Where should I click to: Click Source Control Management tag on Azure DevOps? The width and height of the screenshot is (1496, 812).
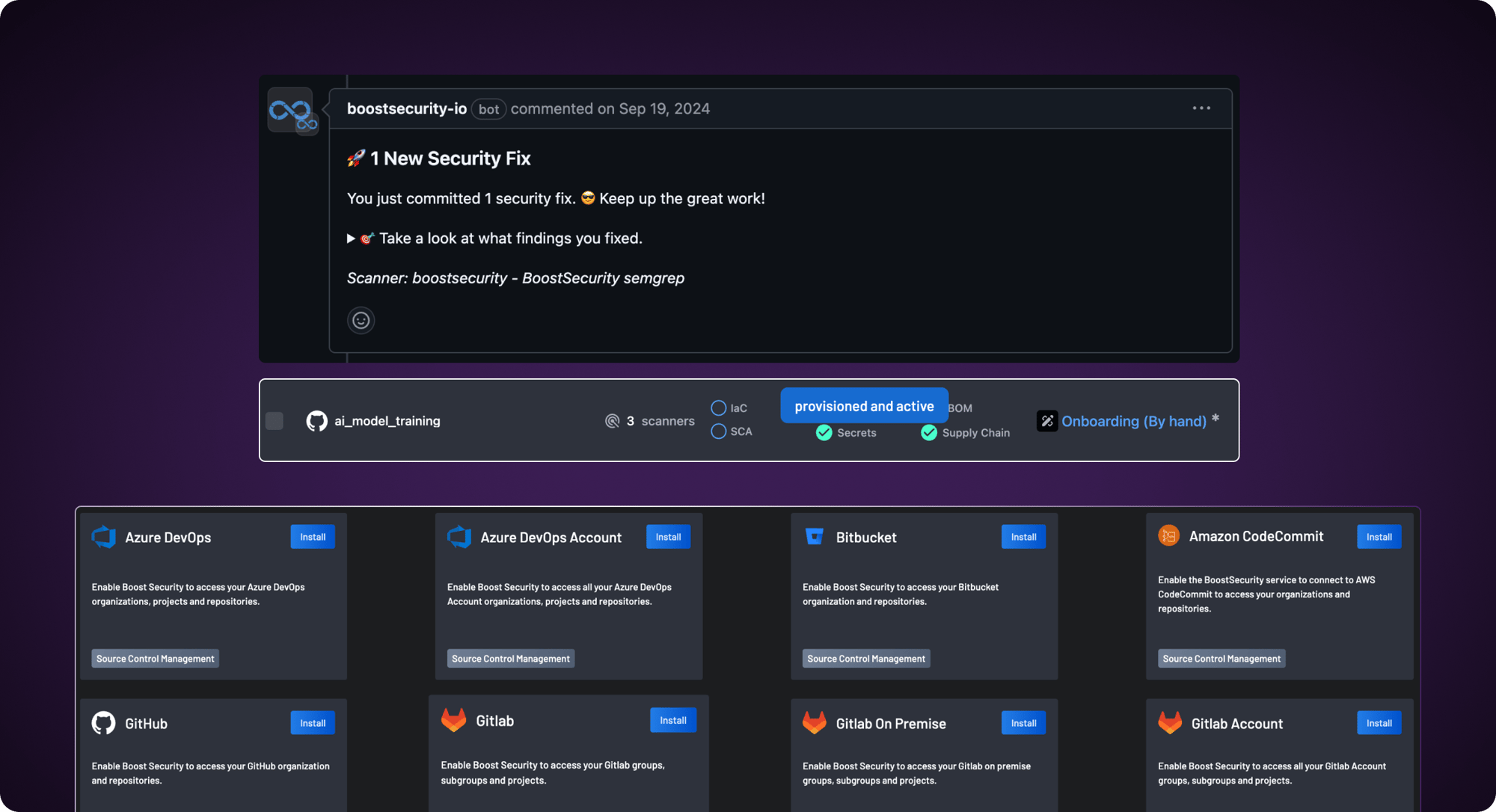(156, 659)
